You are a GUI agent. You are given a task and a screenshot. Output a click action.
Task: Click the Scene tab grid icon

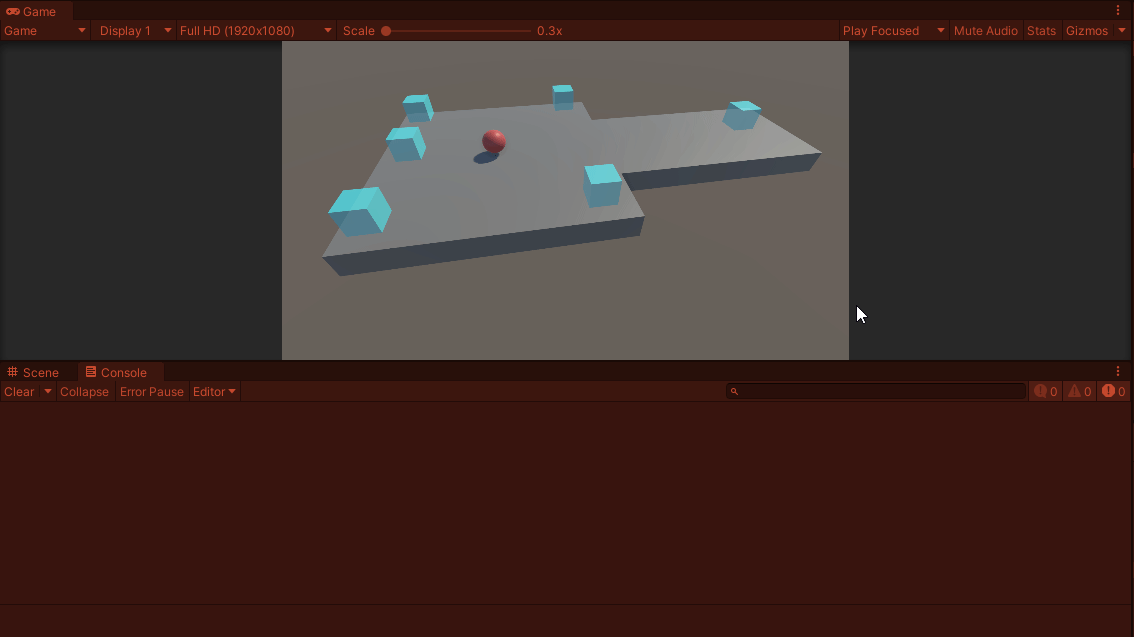[13, 371]
